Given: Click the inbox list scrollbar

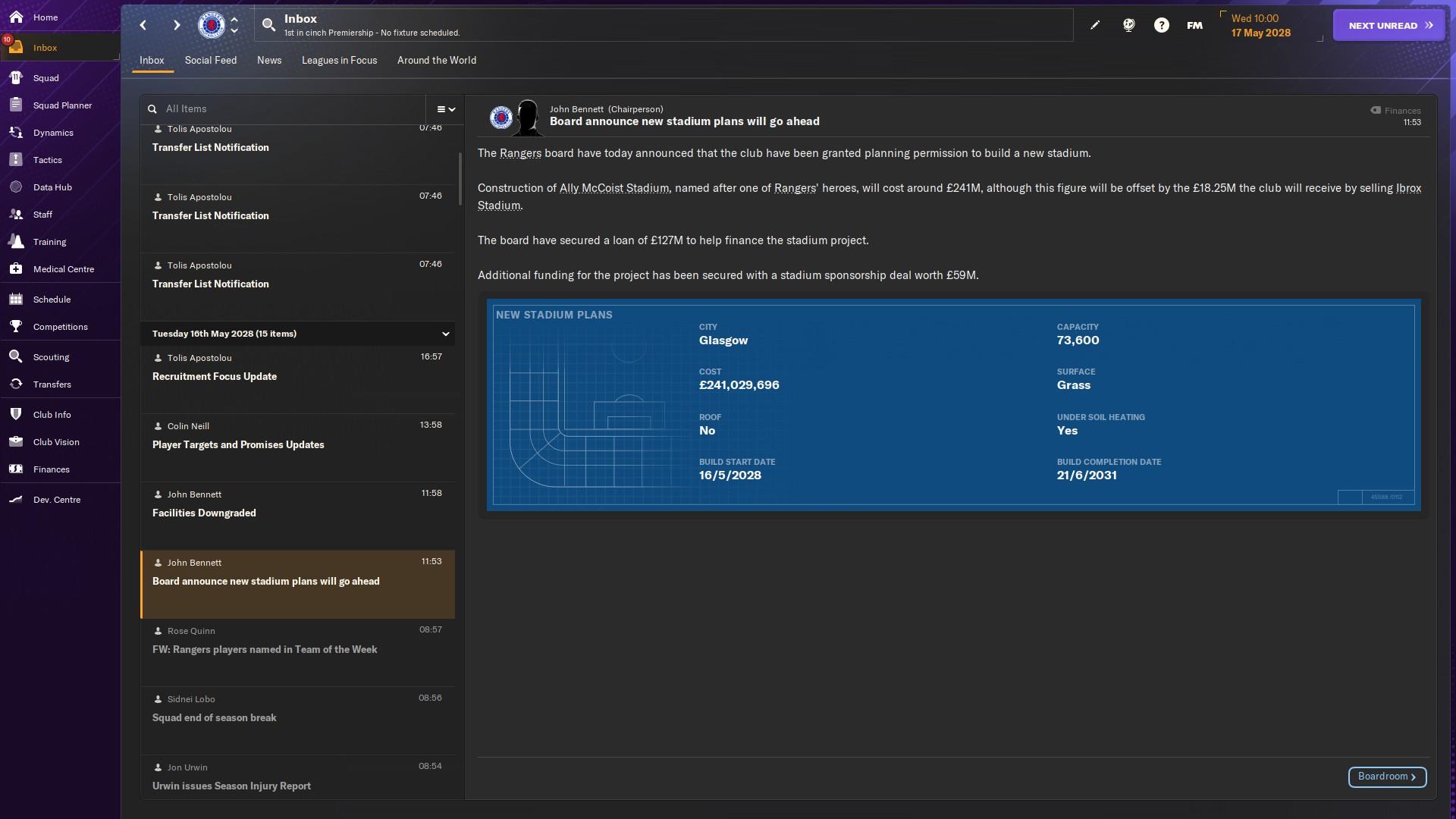Looking at the screenshot, I should point(460,179).
